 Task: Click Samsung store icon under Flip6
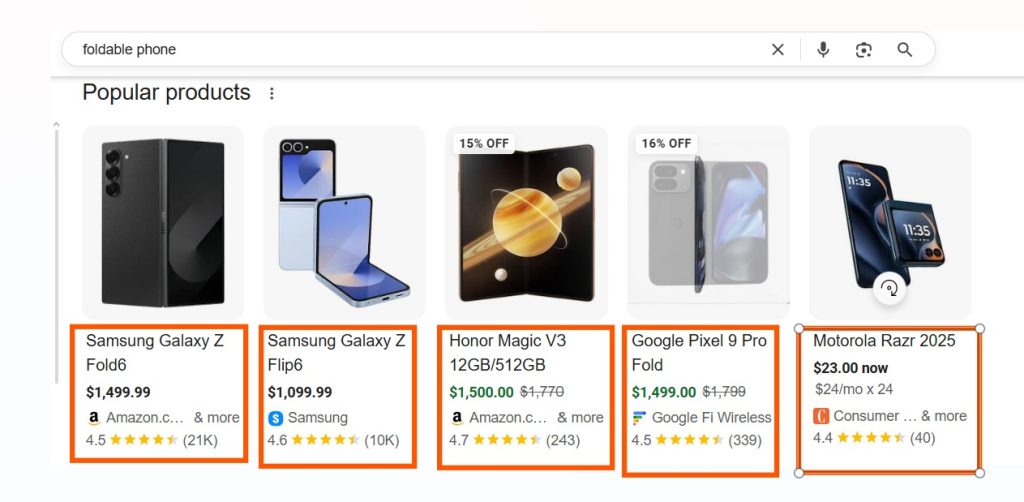[275, 417]
